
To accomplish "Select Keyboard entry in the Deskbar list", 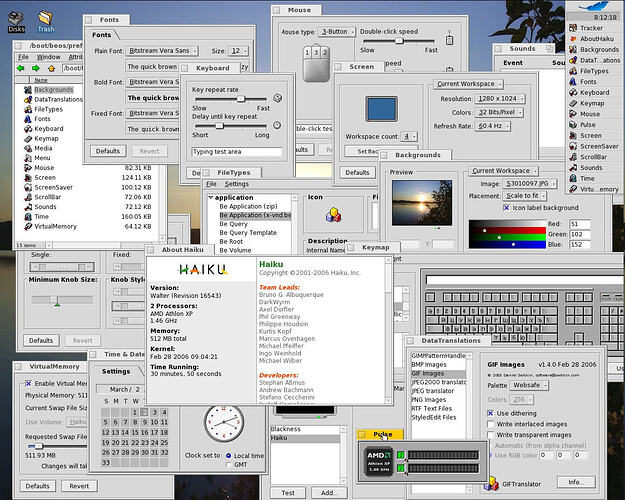I will (592, 93).
